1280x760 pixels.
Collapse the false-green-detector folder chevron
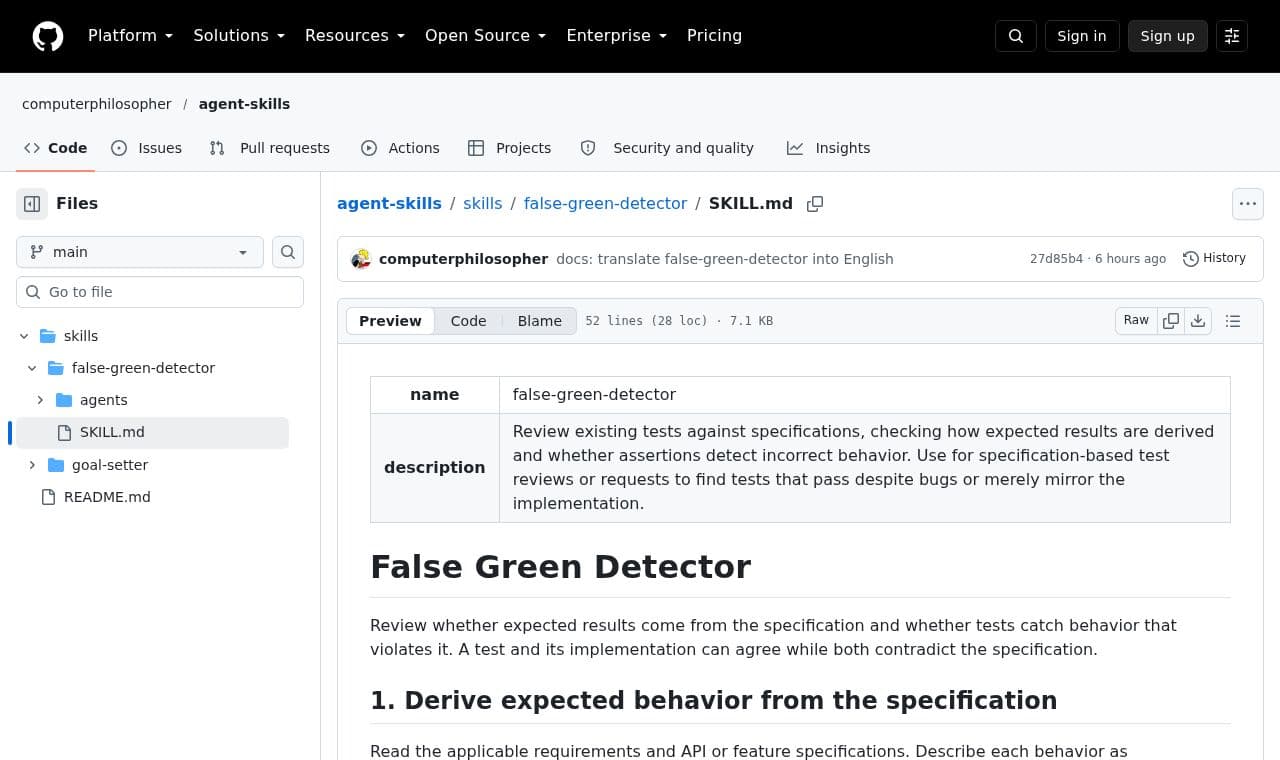coord(32,368)
